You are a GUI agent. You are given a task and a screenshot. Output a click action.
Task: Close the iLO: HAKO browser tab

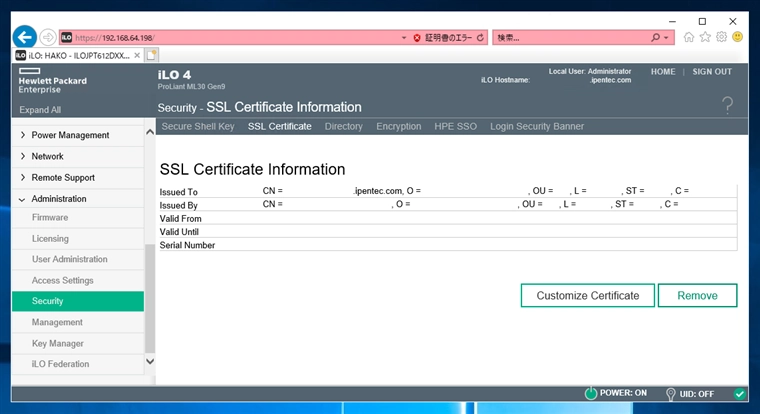(137, 55)
